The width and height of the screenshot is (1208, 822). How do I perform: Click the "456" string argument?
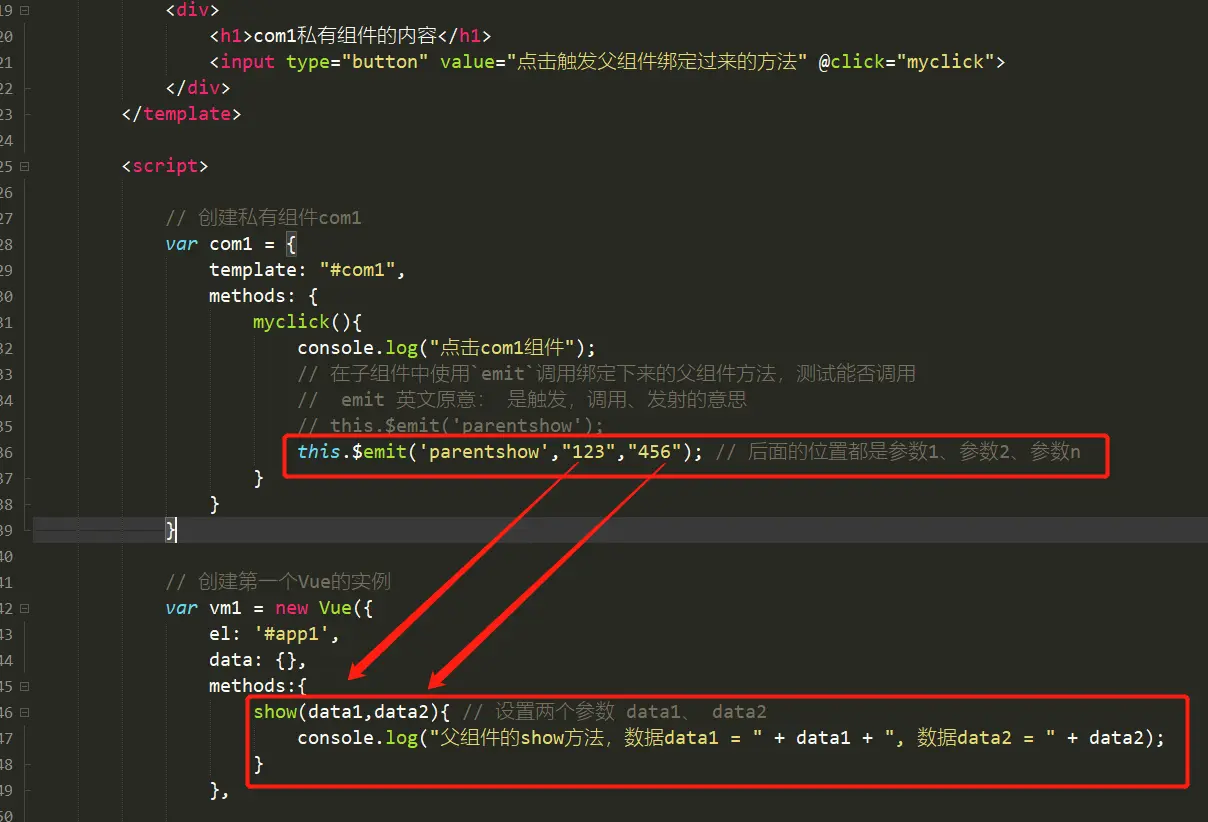coord(655,452)
